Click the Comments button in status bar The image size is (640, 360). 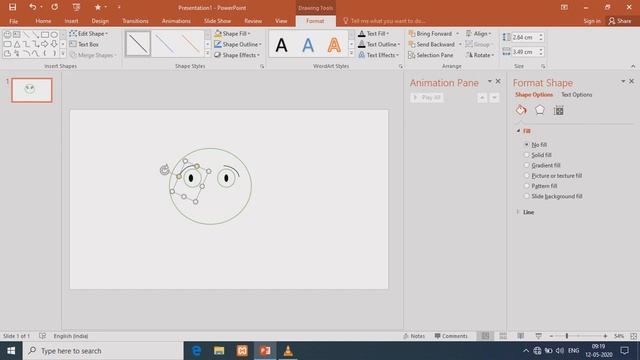click(x=451, y=336)
